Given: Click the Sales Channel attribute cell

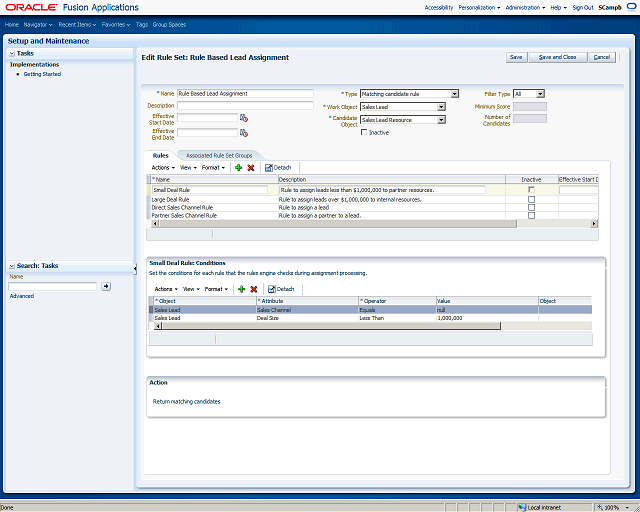Looking at the screenshot, I should 307,310.
